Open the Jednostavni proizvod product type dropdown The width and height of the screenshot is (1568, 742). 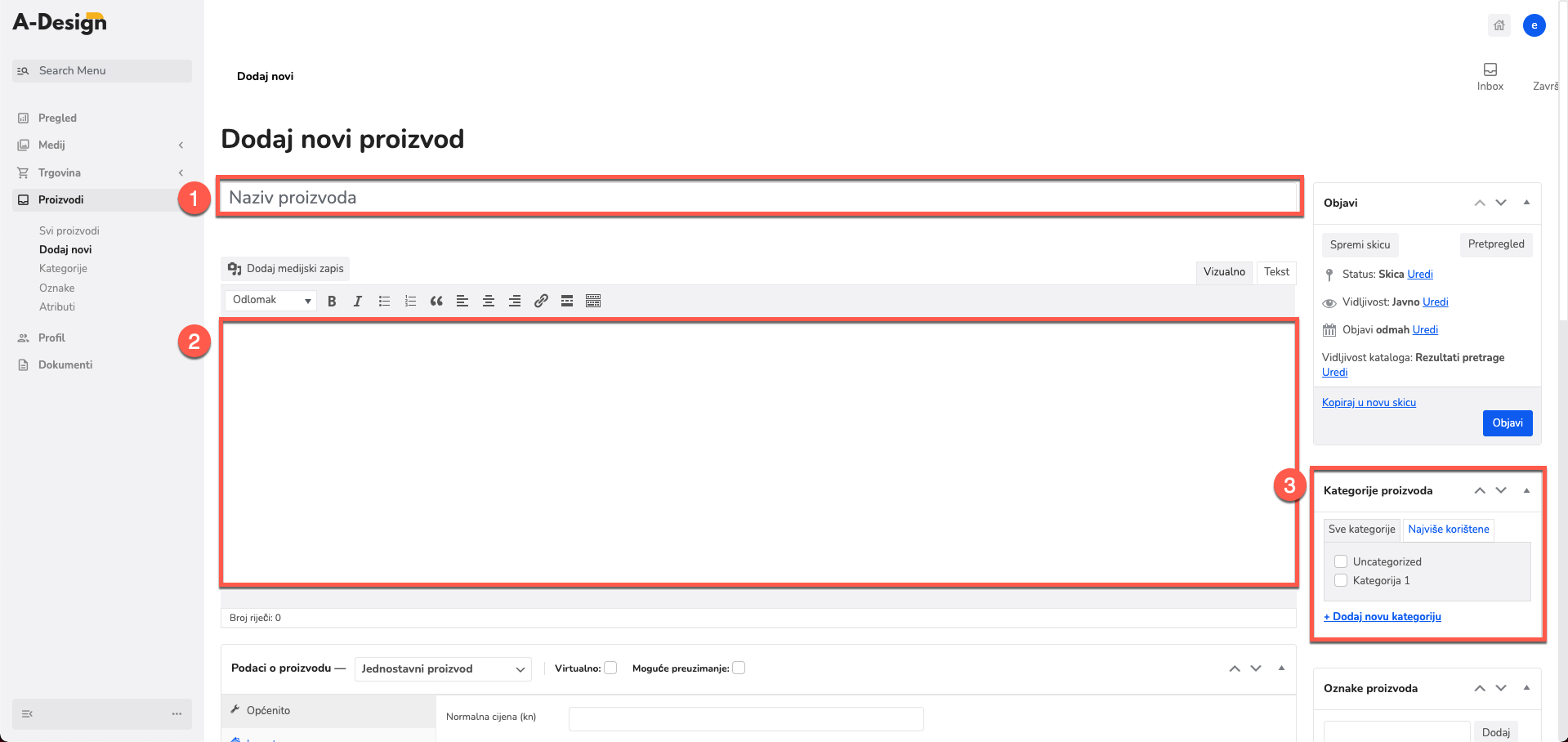pyautogui.click(x=443, y=668)
